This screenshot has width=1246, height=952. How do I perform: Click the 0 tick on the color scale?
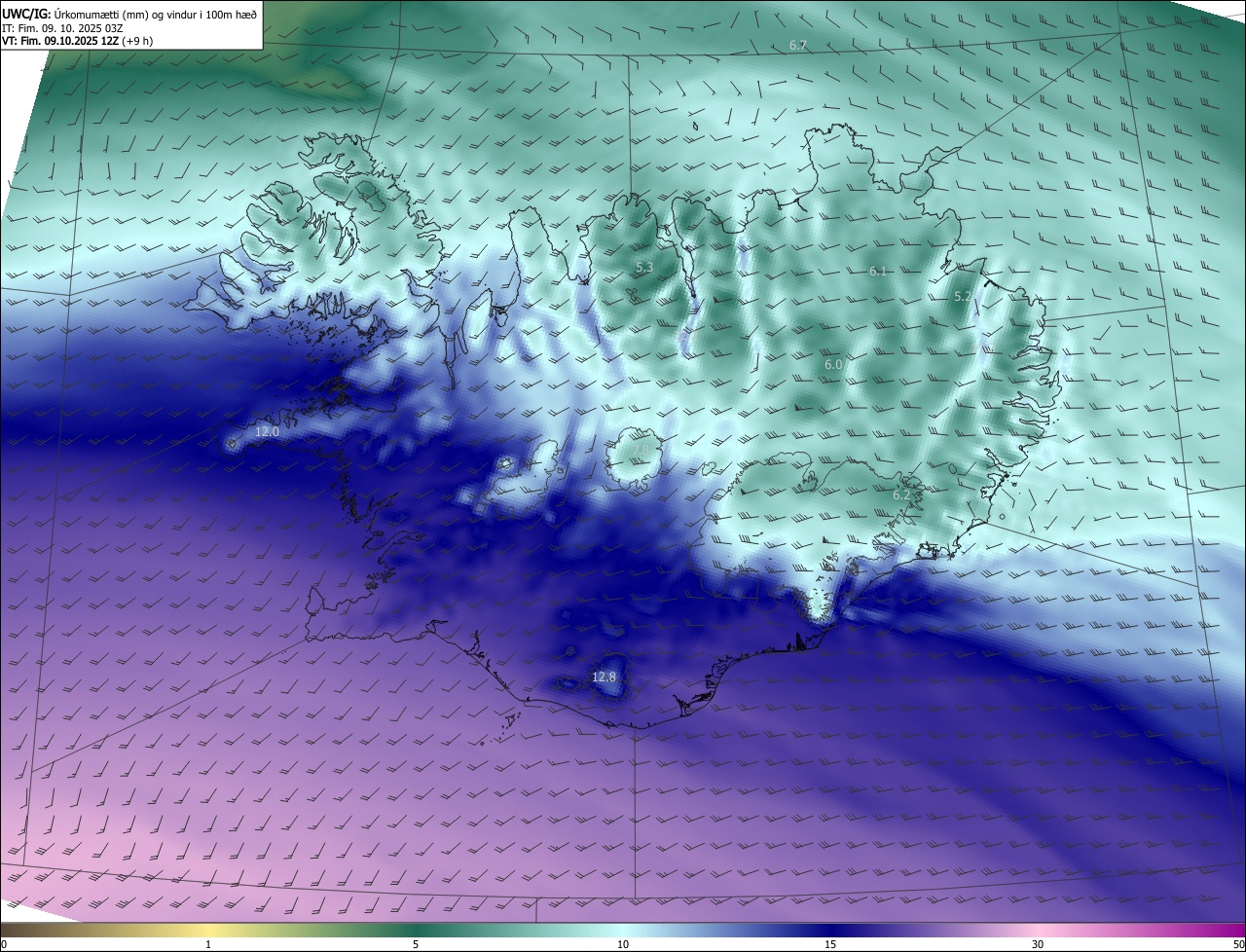pyautogui.click(x=4, y=944)
